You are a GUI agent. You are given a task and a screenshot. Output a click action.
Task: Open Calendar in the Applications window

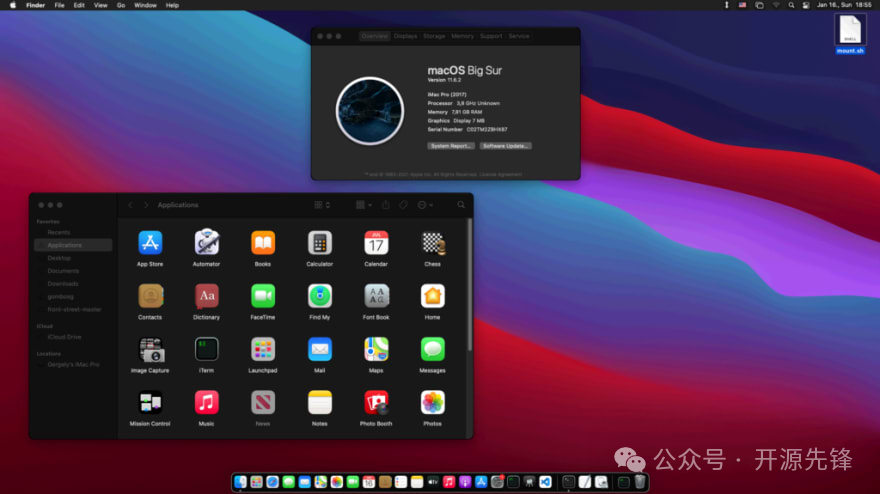pyautogui.click(x=376, y=243)
